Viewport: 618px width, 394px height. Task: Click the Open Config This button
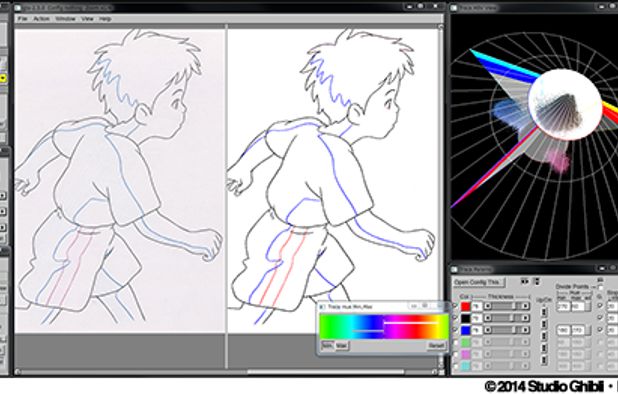tap(479, 282)
